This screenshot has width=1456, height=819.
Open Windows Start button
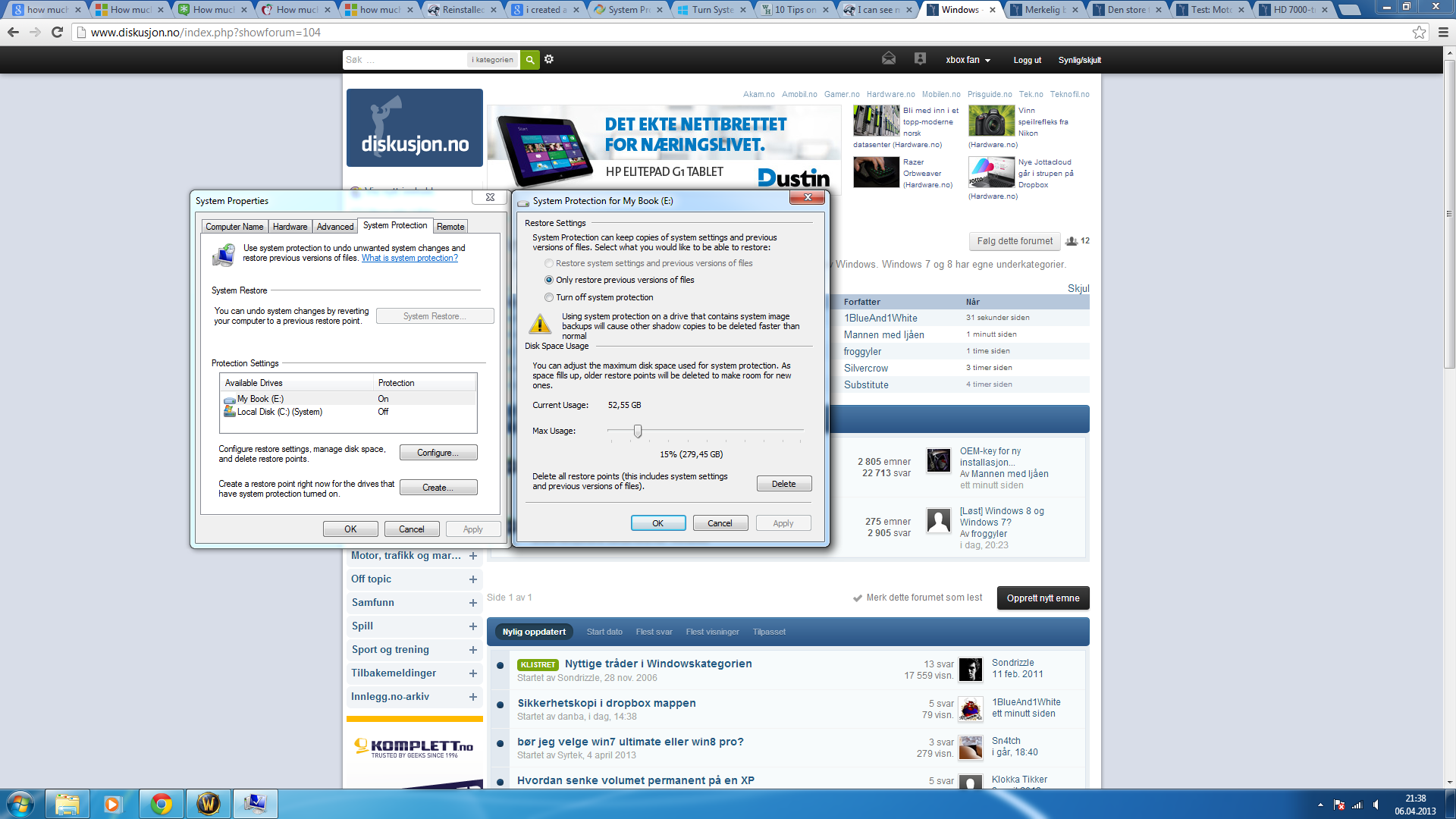click(x=20, y=804)
